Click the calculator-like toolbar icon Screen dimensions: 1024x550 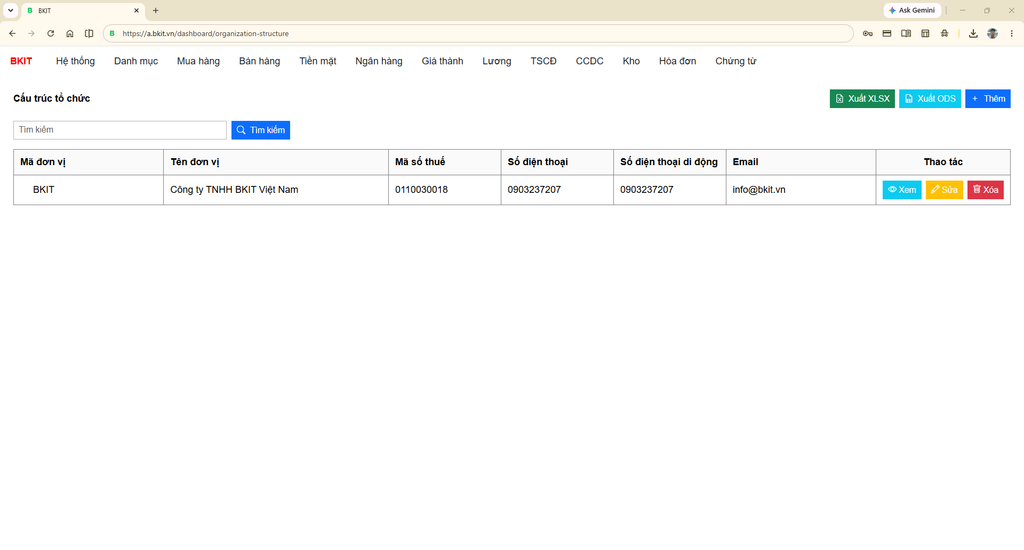click(925, 33)
